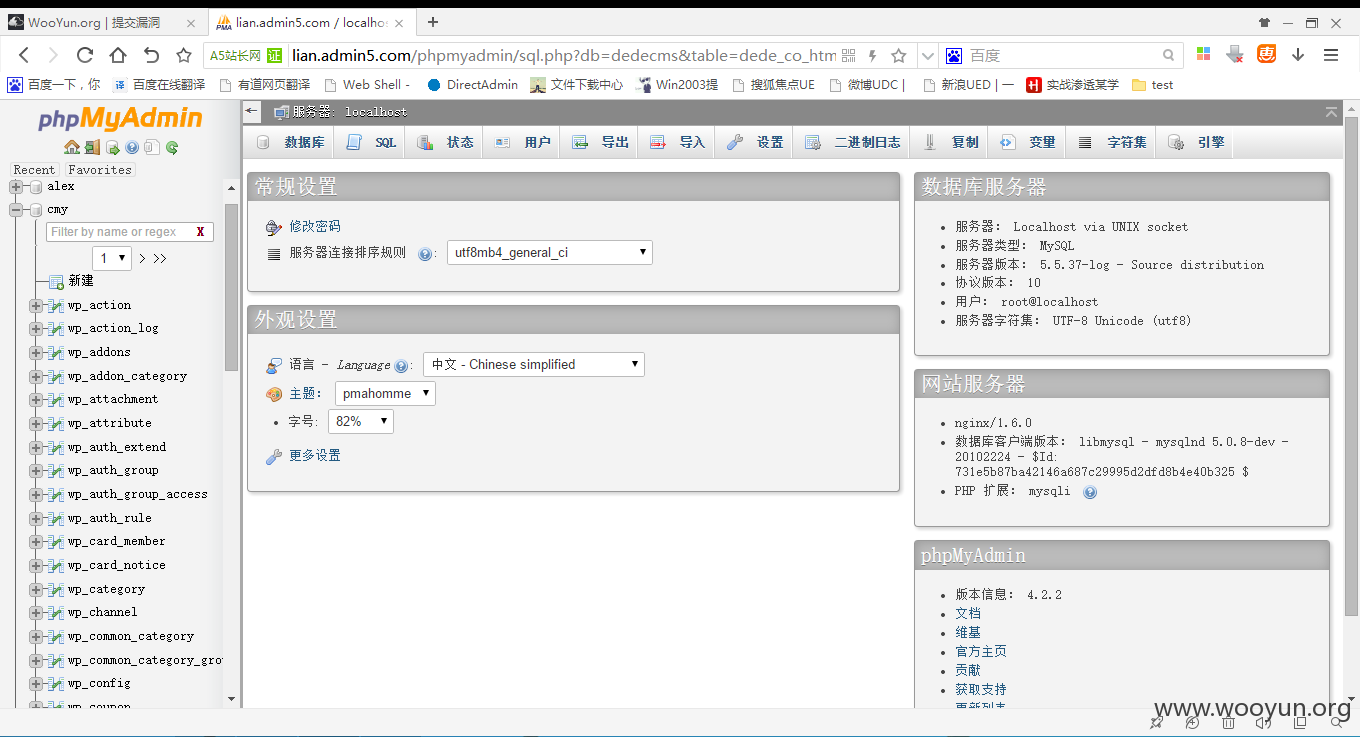
Task: Click the MySQL documentation pages icon
Action: coord(151,148)
